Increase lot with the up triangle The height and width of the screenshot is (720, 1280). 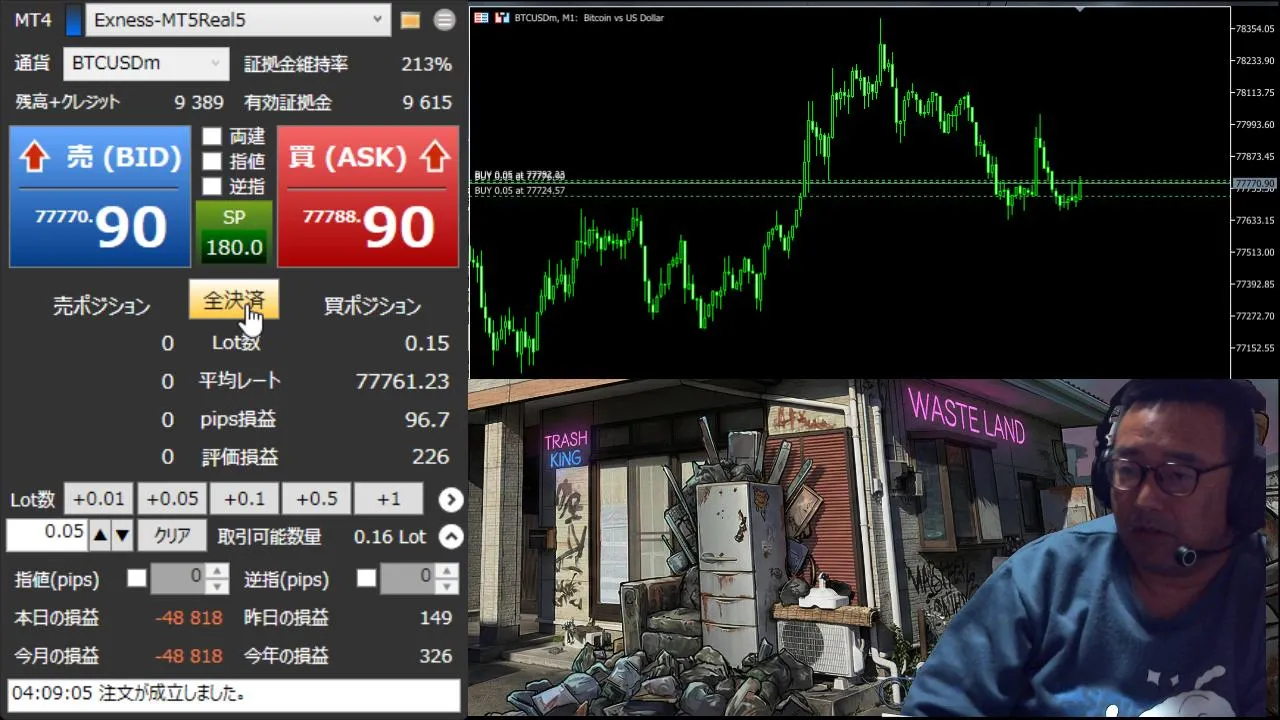[100, 536]
